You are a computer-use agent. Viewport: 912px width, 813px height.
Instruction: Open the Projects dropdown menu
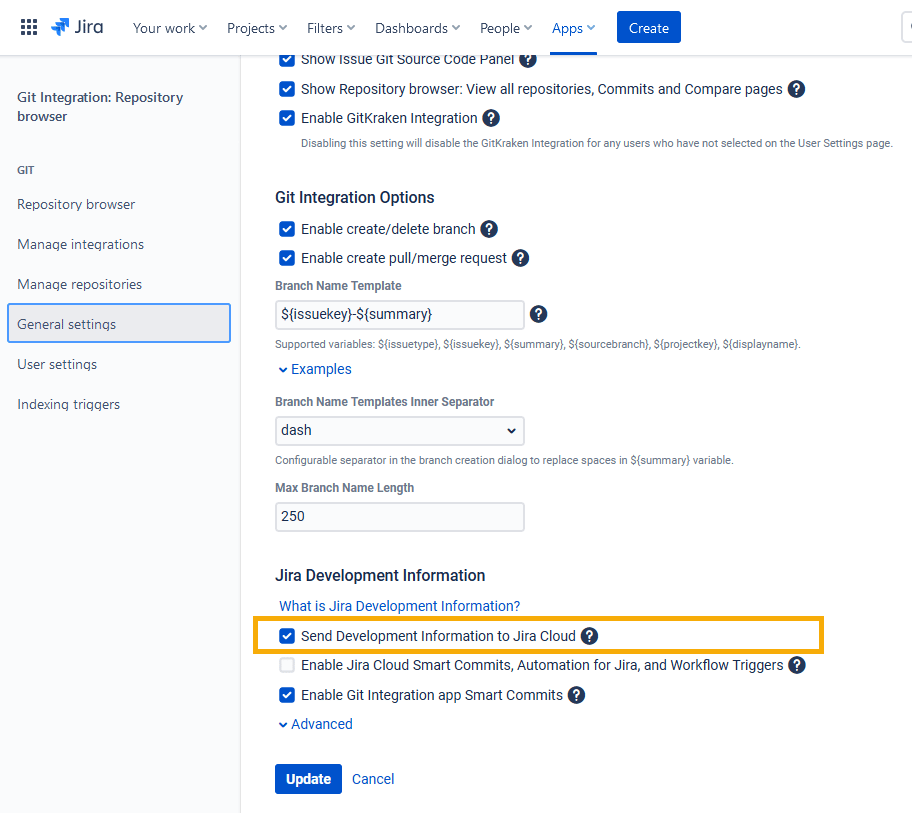256,28
